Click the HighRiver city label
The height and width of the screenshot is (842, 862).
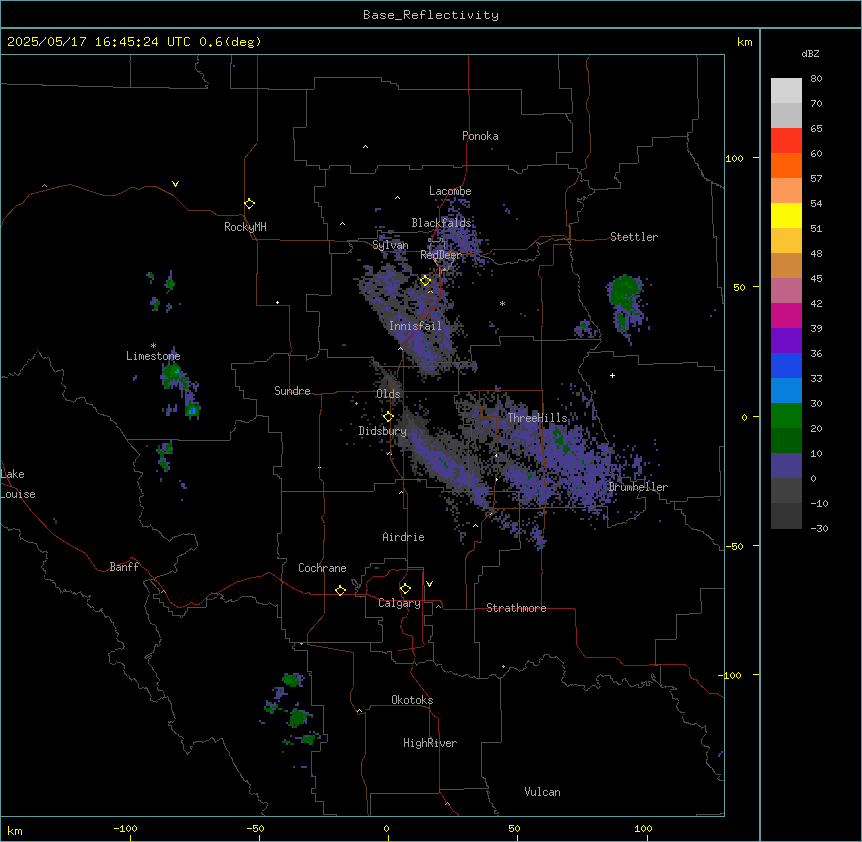(430, 743)
